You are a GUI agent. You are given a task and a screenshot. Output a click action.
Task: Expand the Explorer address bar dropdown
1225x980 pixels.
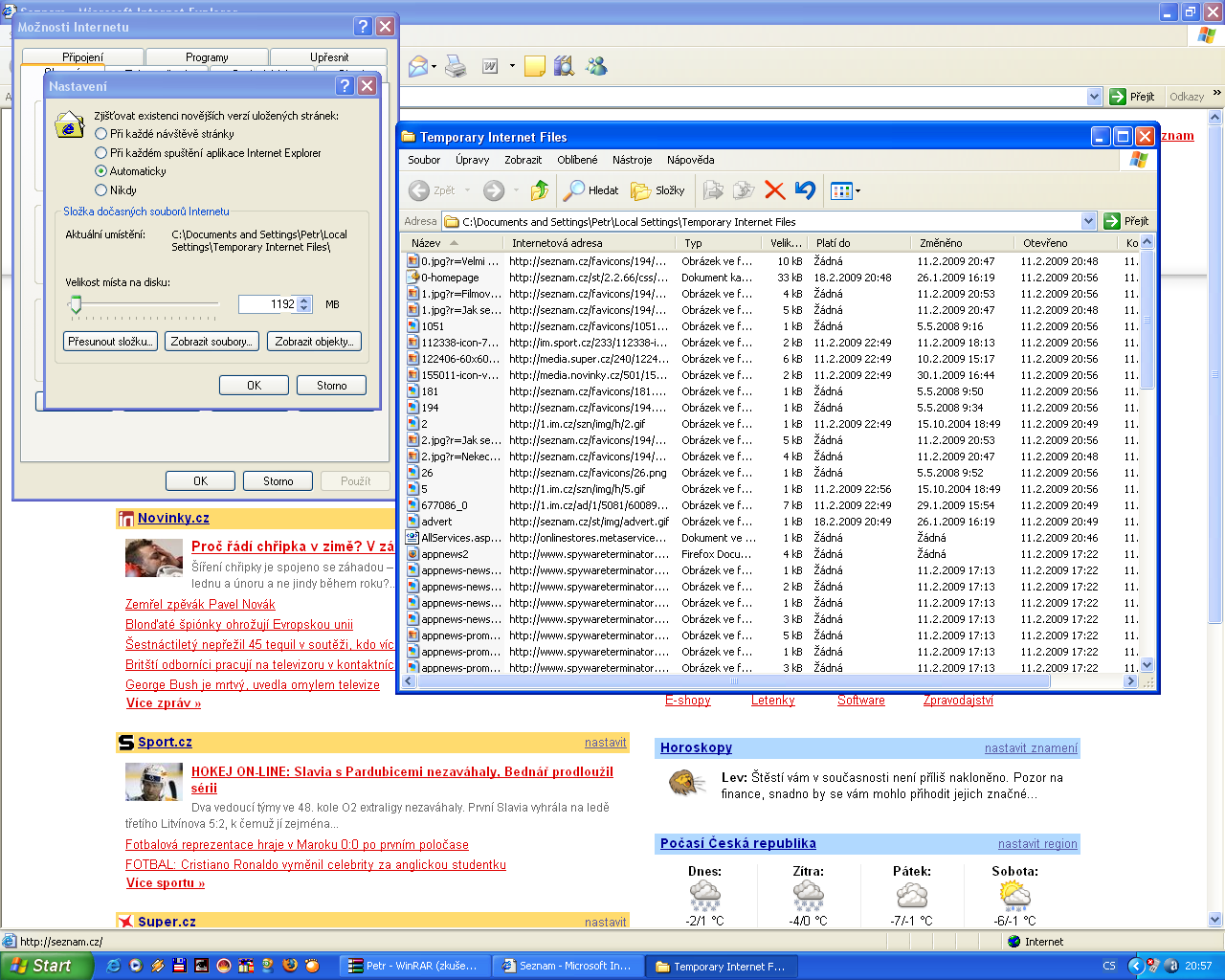[1088, 221]
